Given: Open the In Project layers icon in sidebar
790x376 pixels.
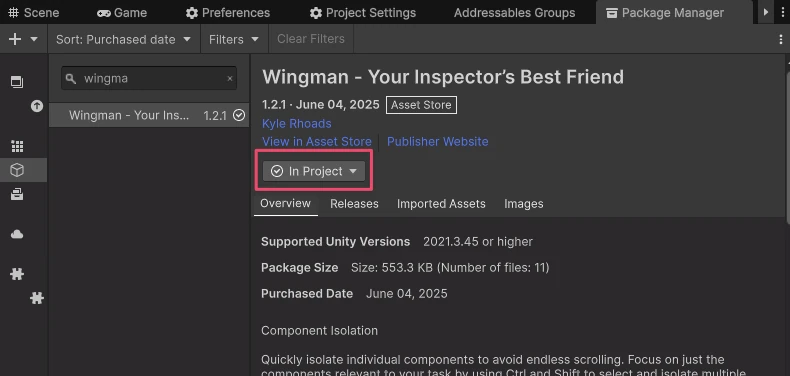Looking at the screenshot, I should click(x=17, y=82).
